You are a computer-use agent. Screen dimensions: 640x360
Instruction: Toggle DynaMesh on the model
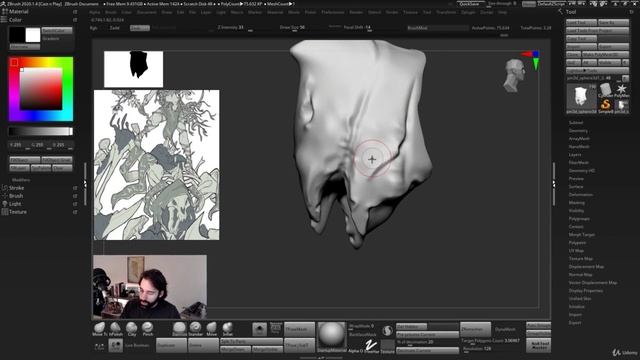coord(506,329)
